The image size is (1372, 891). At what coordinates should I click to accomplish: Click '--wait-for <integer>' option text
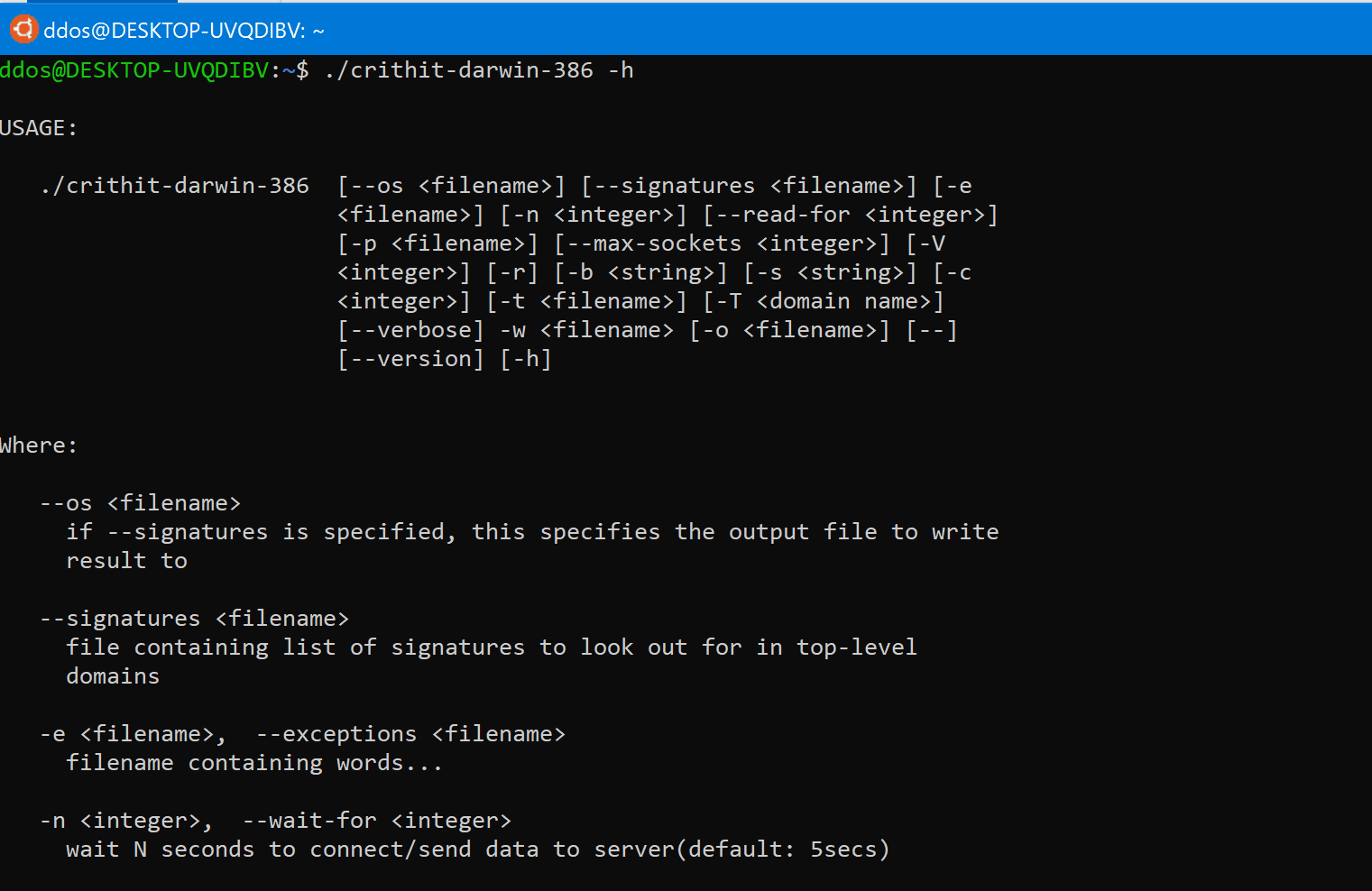tap(377, 821)
